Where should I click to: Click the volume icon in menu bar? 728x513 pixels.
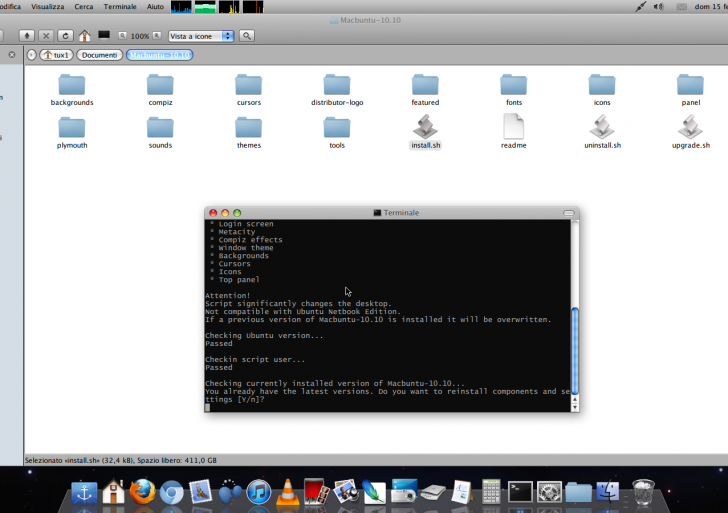point(659,6)
